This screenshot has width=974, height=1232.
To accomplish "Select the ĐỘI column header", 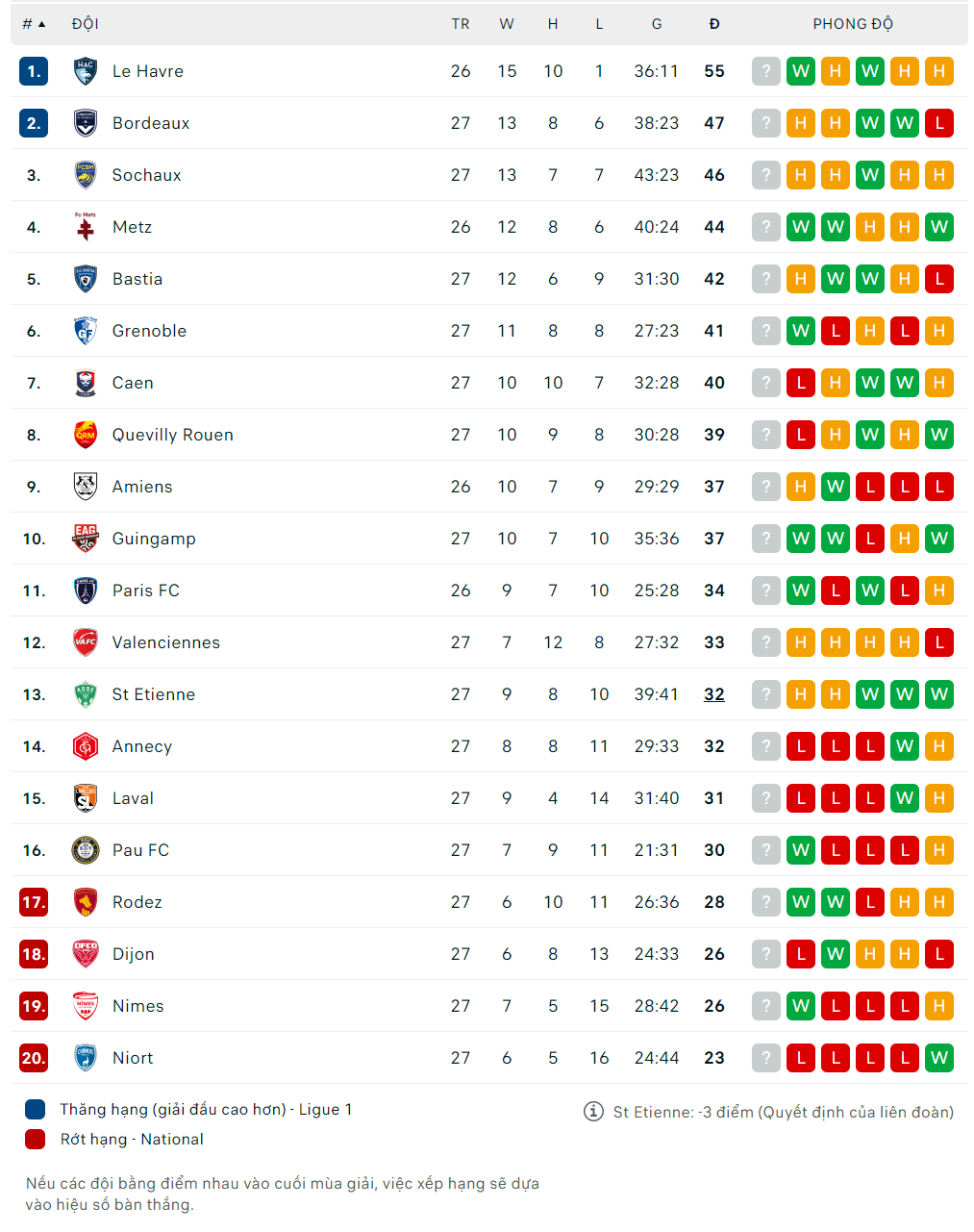I will 85,23.
